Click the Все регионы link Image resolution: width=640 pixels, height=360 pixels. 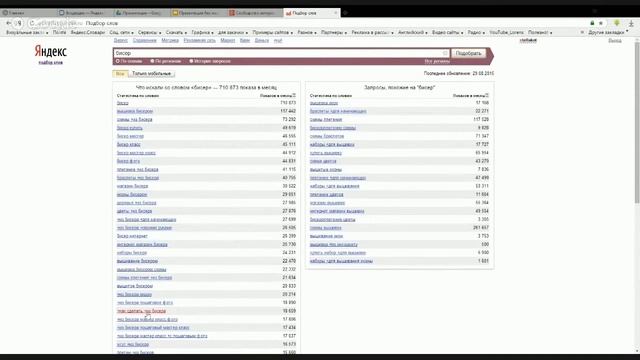(437, 61)
